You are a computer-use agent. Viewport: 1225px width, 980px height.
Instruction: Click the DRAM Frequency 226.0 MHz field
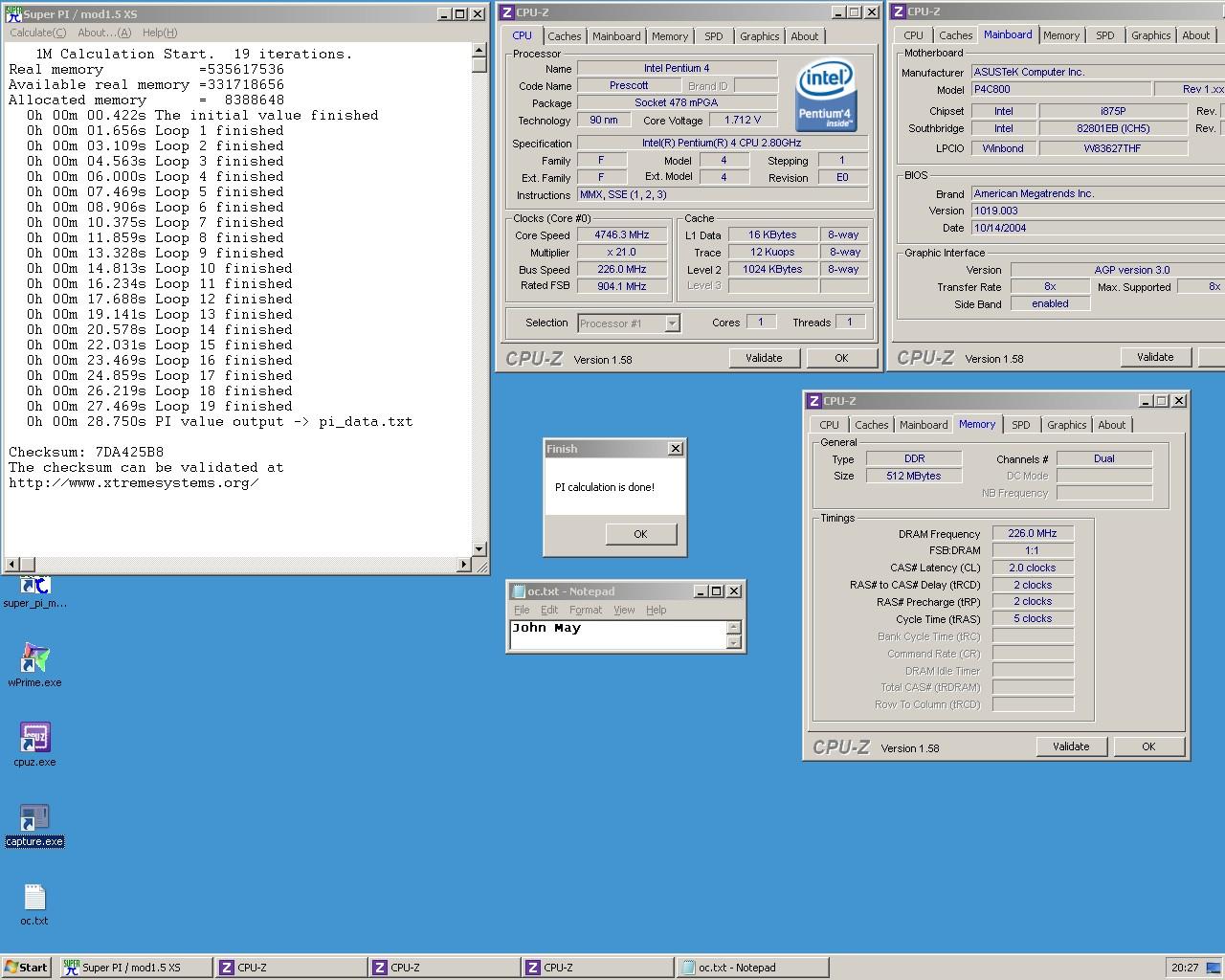[1033, 534]
